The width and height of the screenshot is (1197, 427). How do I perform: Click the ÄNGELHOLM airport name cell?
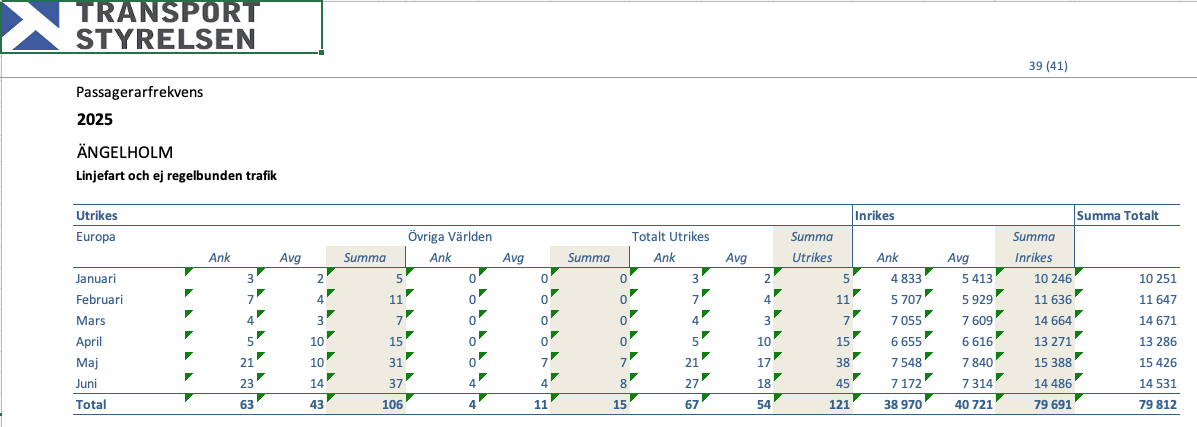click(x=125, y=153)
